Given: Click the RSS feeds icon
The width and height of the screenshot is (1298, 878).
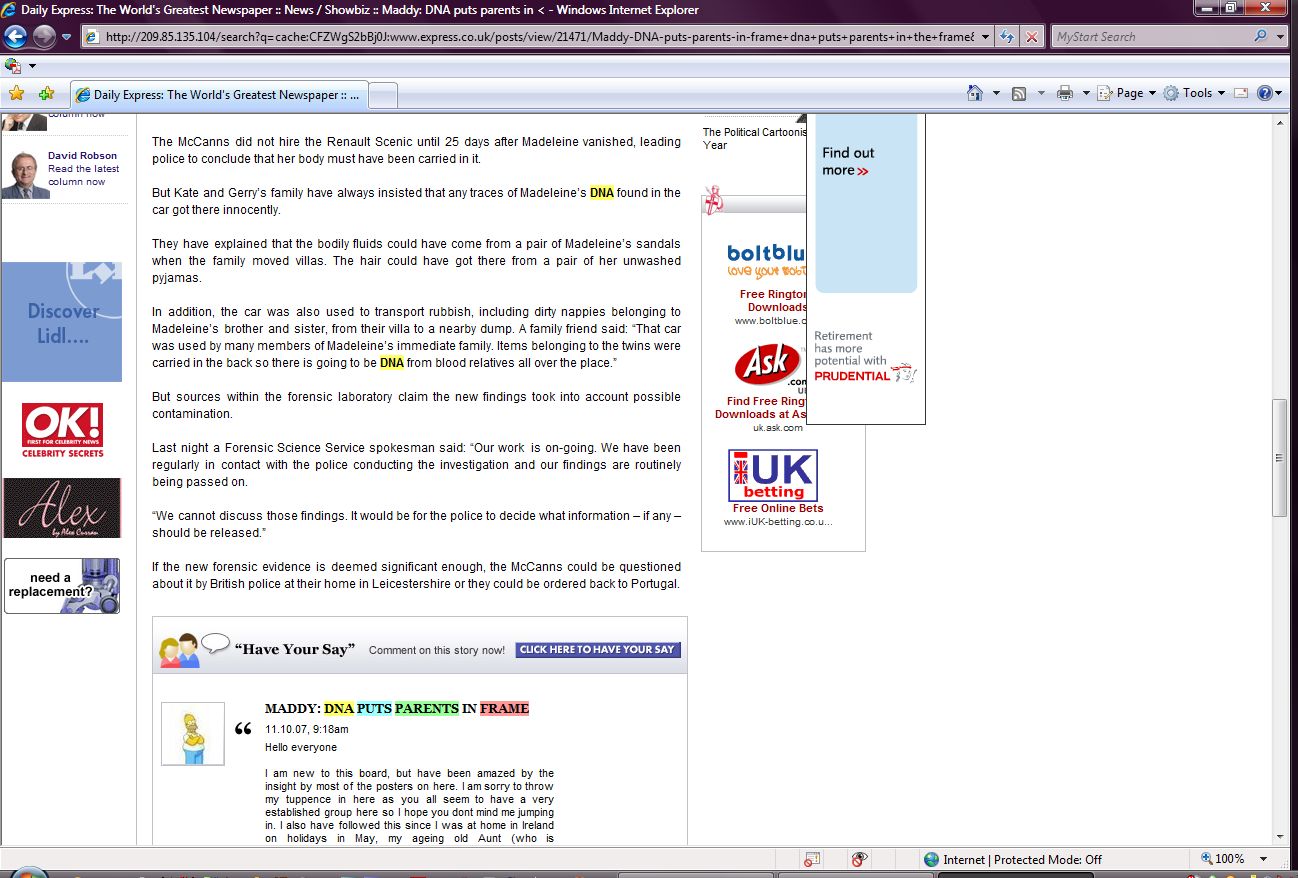Looking at the screenshot, I should tap(1019, 93).
